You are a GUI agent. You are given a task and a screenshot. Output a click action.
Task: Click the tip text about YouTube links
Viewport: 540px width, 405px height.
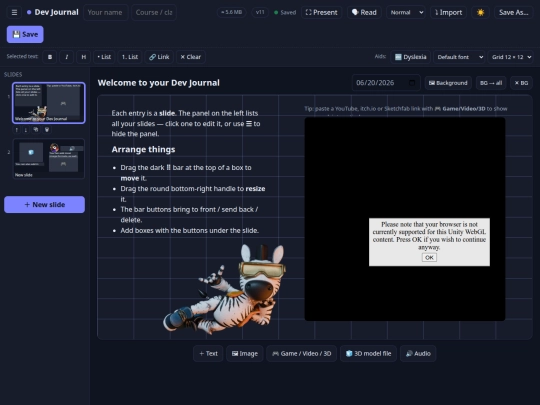point(405,109)
